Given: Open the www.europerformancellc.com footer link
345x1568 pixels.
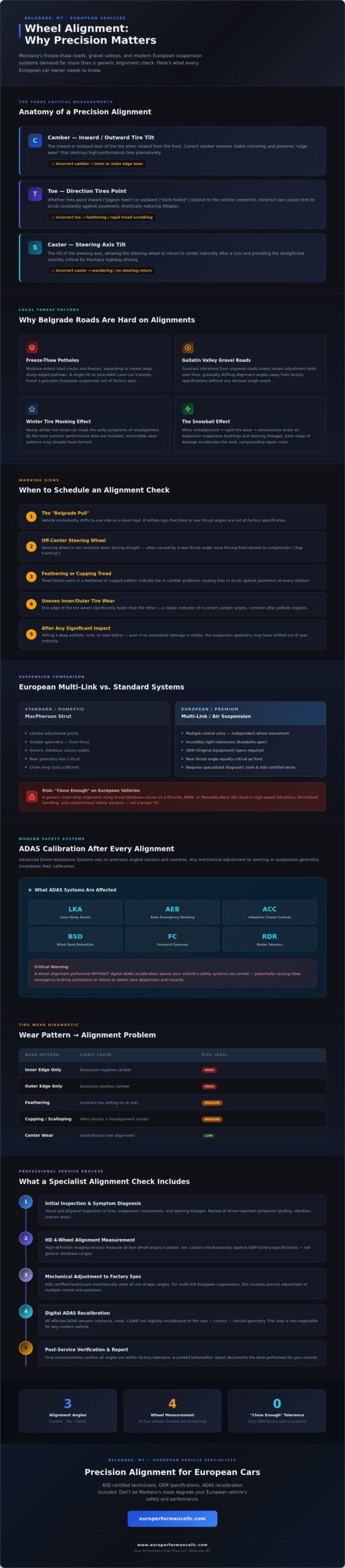Looking at the screenshot, I should (172, 1545).
